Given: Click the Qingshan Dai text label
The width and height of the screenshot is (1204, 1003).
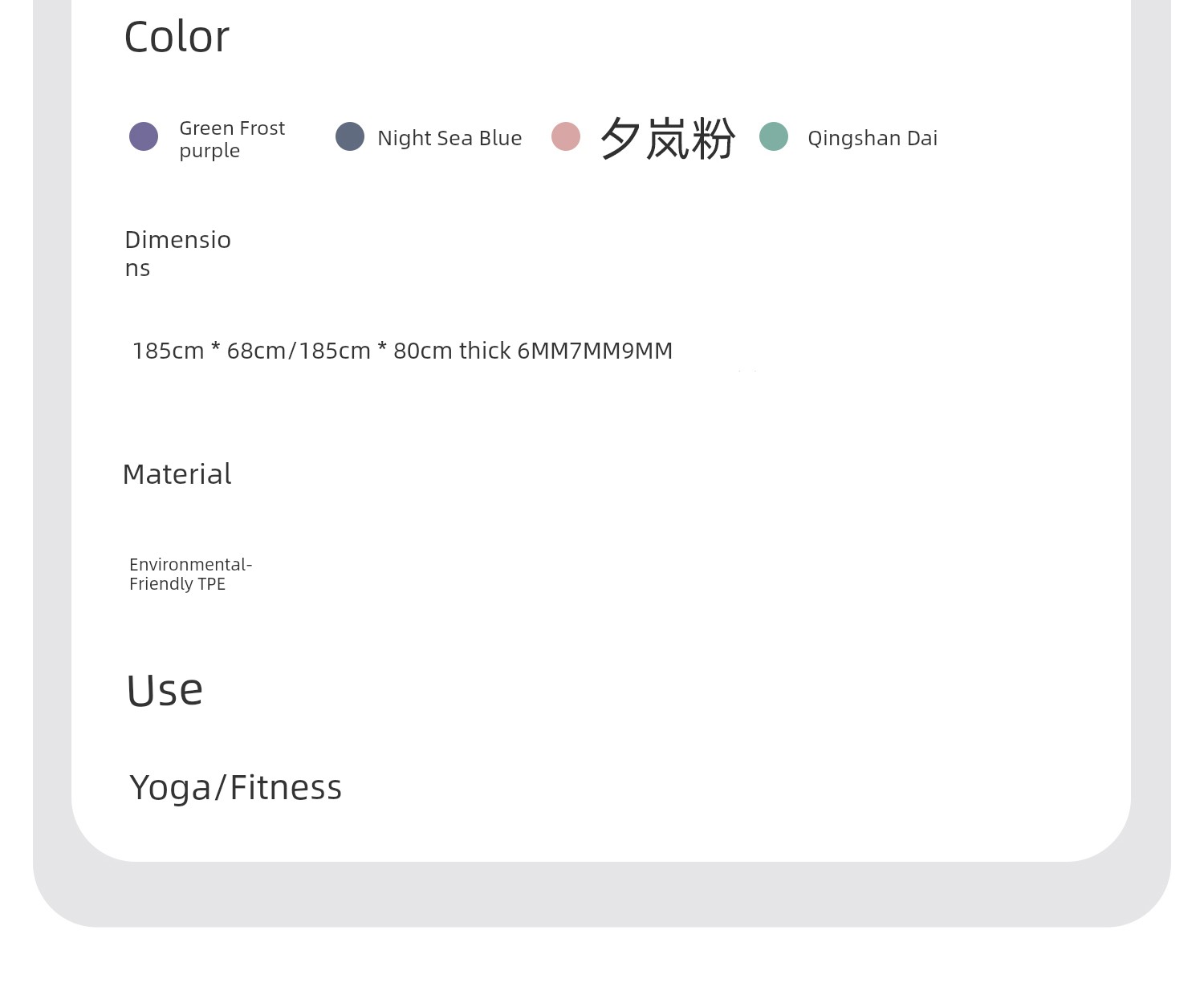Looking at the screenshot, I should [x=872, y=139].
